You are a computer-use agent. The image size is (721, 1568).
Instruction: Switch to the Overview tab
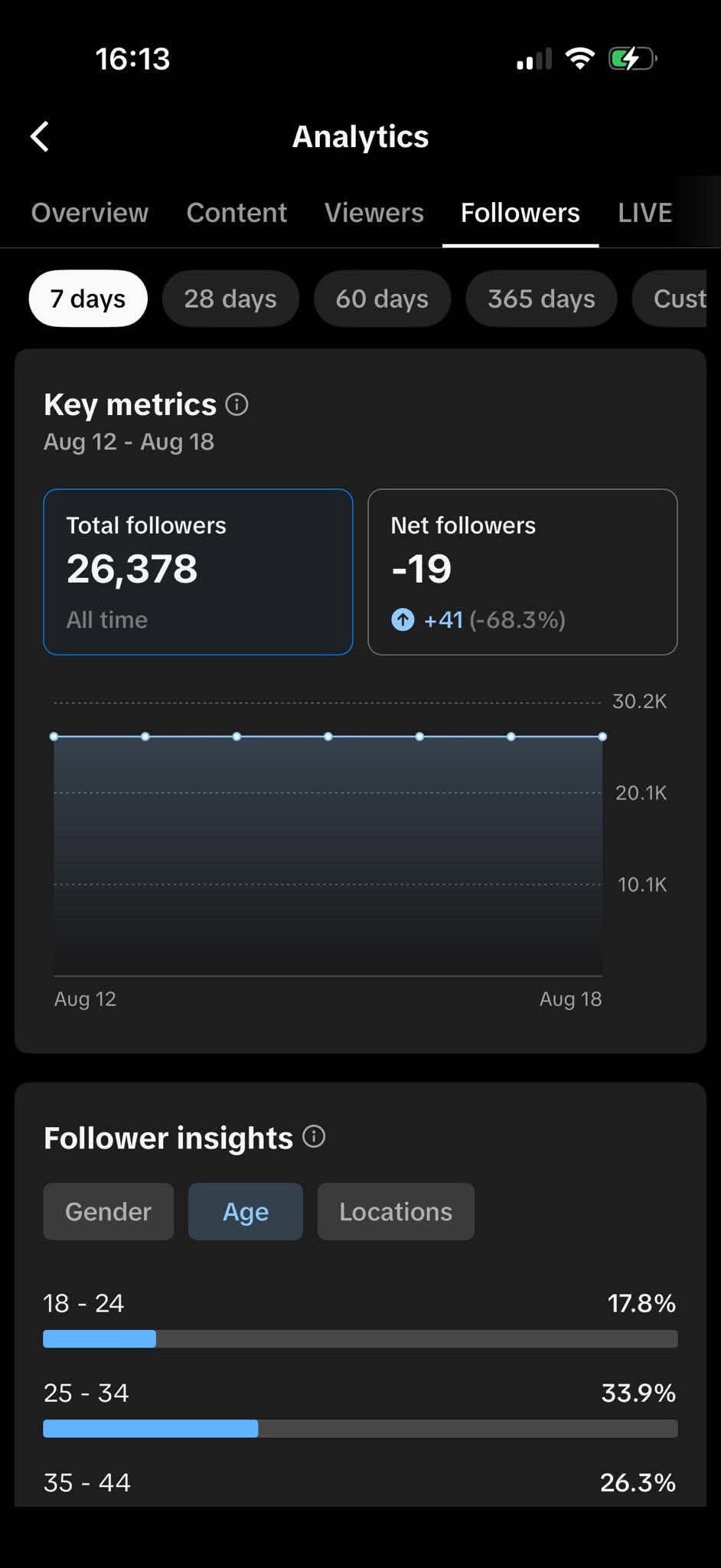coord(90,212)
